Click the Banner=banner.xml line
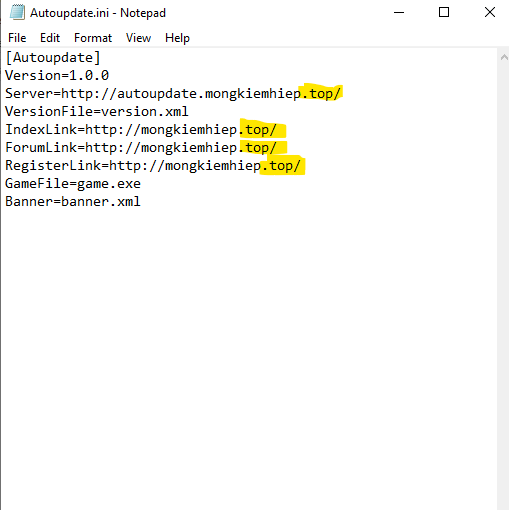 tap(73, 202)
